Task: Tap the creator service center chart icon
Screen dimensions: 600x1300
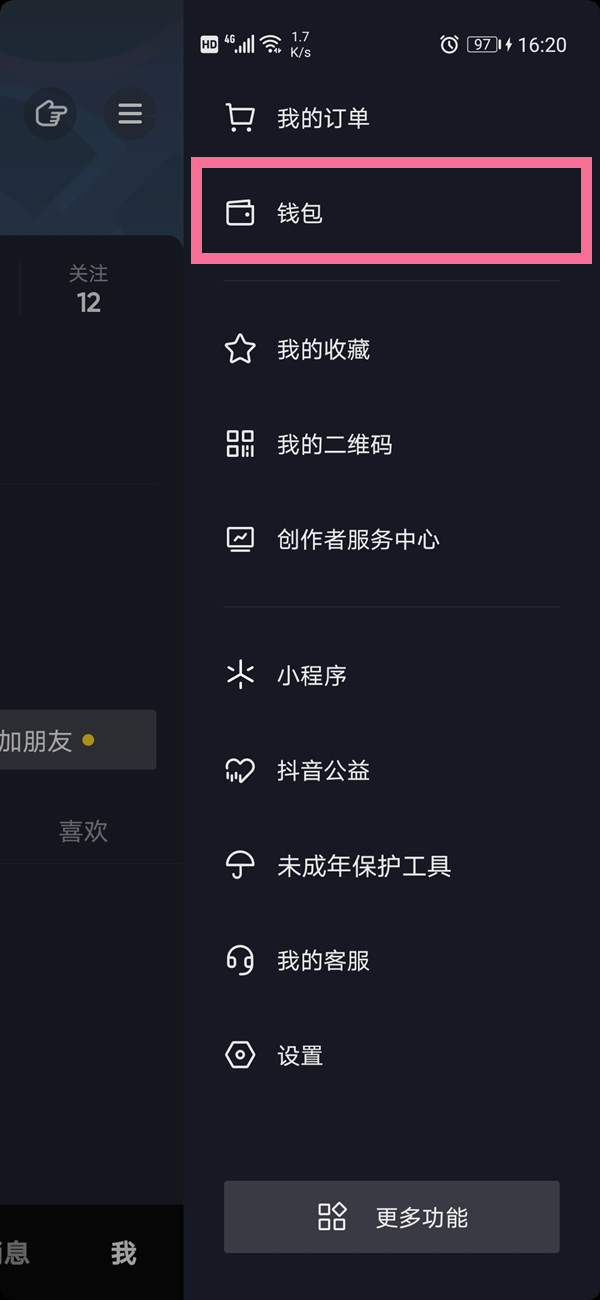Action: (240, 540)
